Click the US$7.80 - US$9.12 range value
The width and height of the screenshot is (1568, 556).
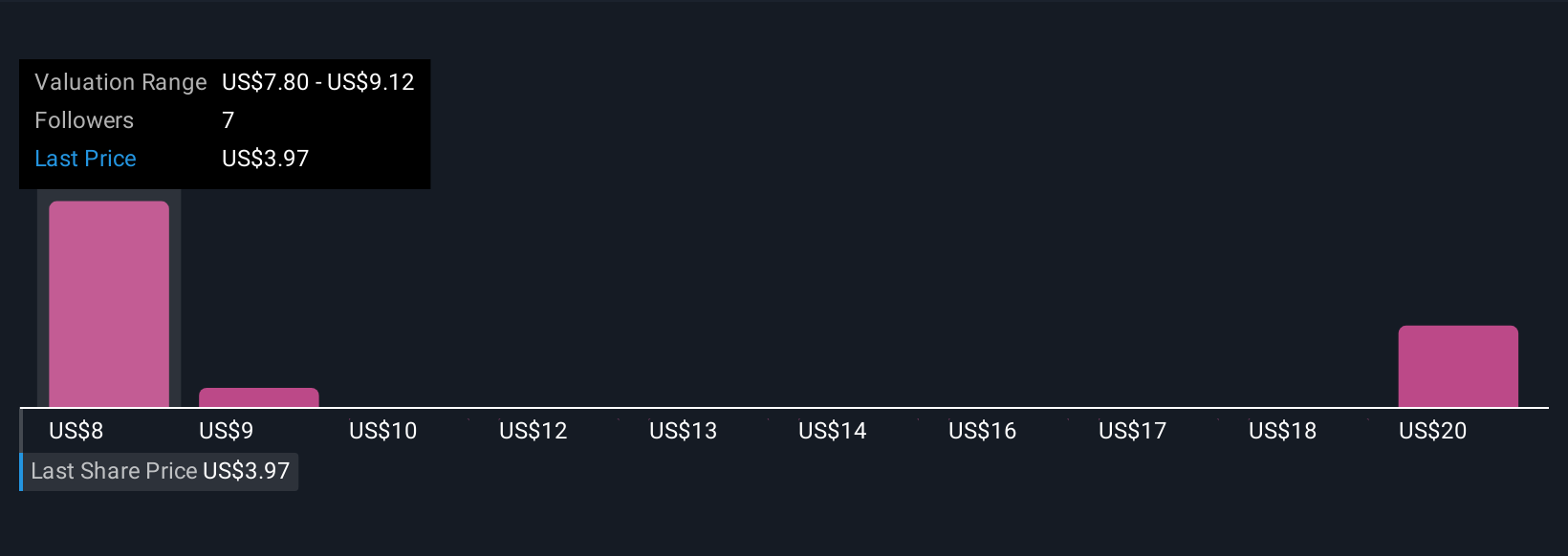(x=318, y=82)
